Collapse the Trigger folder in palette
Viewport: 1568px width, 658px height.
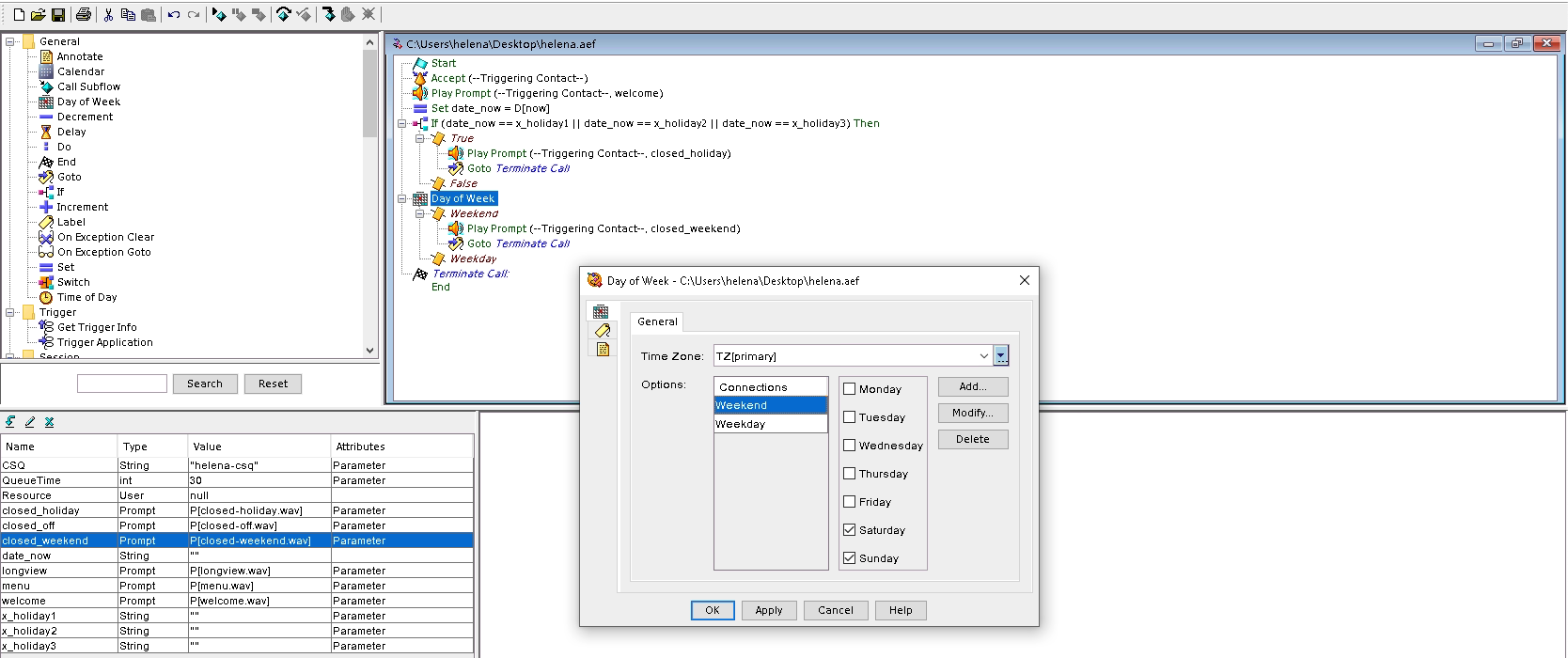coord(10,312)
